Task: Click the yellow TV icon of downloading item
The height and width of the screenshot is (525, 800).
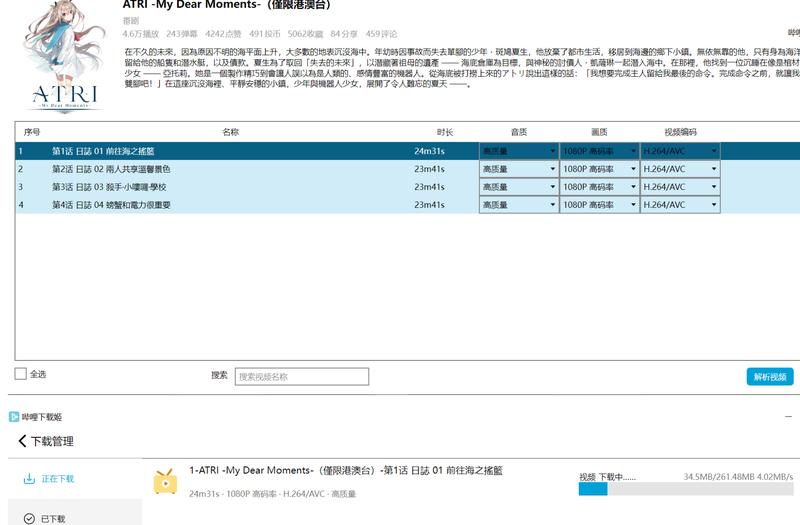Action: click(165, 482)
